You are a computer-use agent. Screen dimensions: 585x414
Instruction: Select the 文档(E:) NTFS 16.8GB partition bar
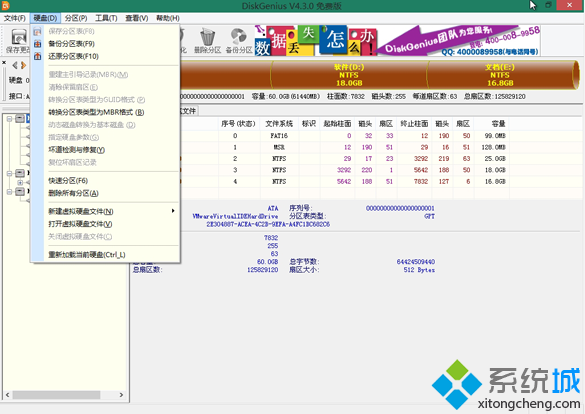pos(500,75)
